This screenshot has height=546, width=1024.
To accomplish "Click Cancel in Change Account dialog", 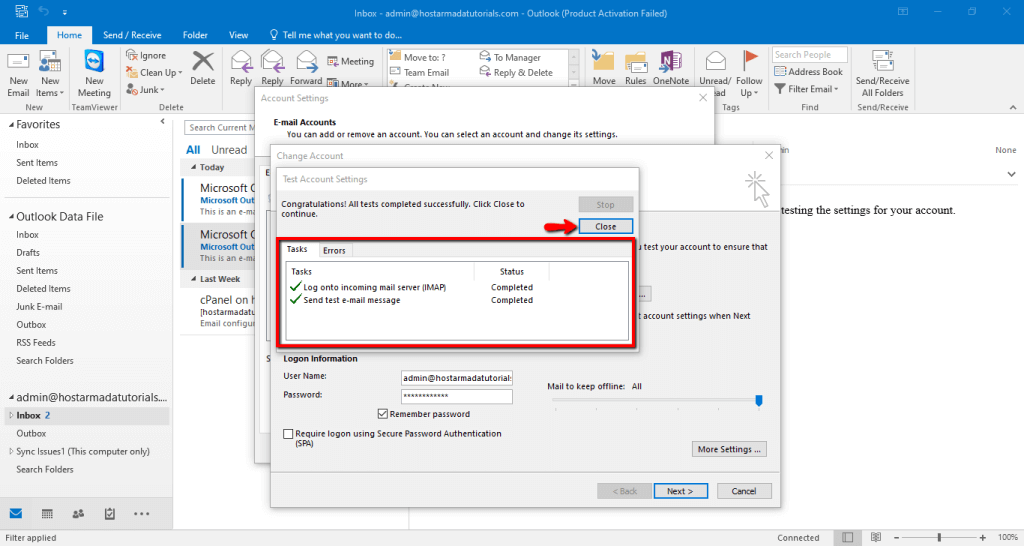I will click(x=744, y=491).
